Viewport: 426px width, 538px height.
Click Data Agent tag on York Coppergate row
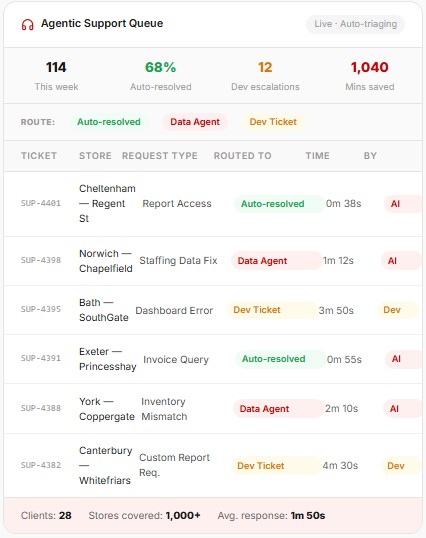point(278,409)
